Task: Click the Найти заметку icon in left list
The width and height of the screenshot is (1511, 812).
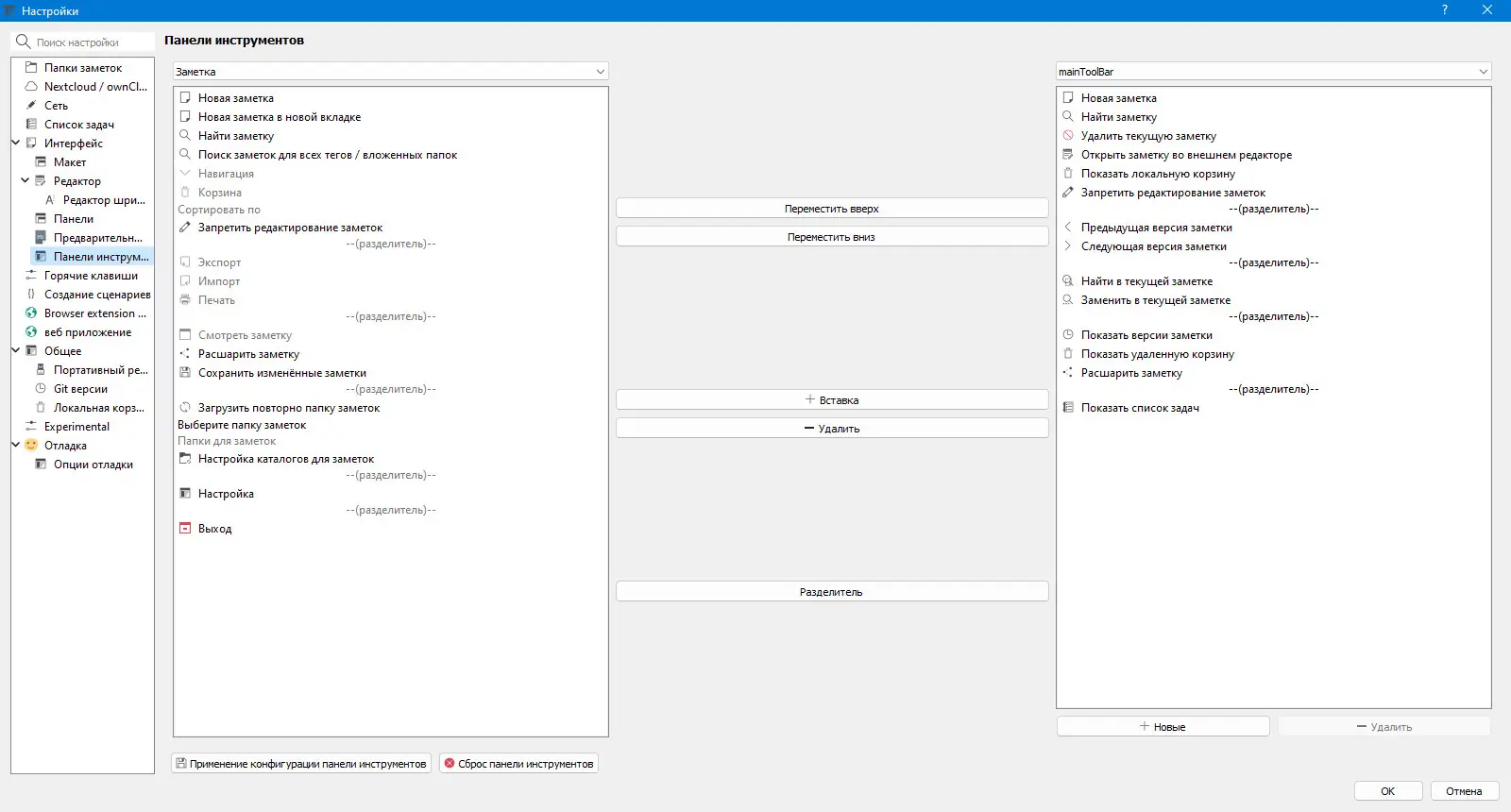Action: 185,136
